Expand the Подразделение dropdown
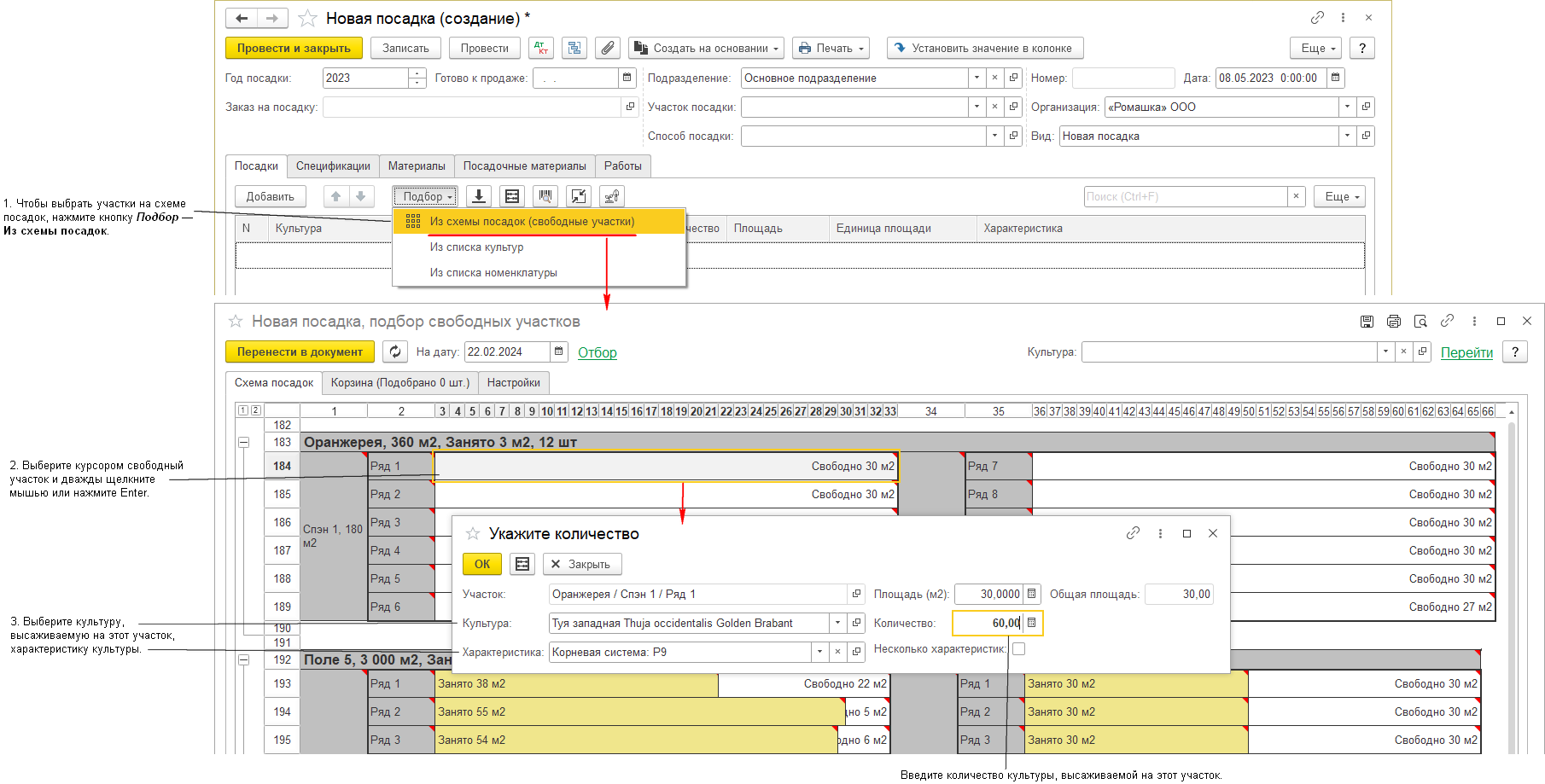 pyautogui.click(x=977, y=78)
